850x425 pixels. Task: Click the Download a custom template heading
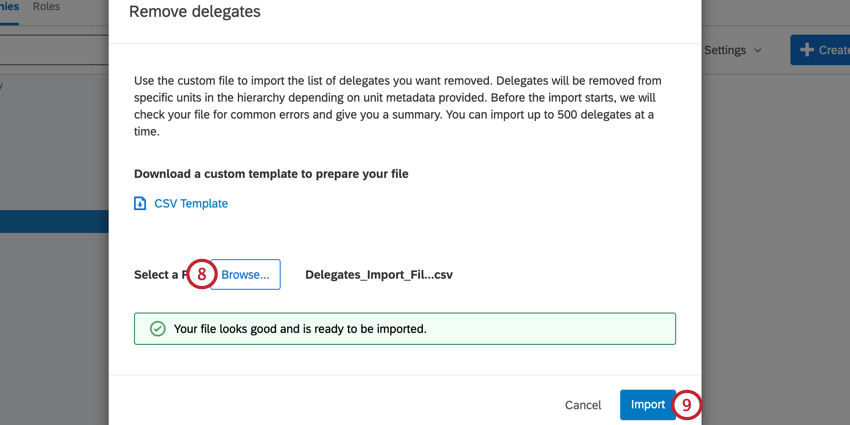[x=271, y=174]
